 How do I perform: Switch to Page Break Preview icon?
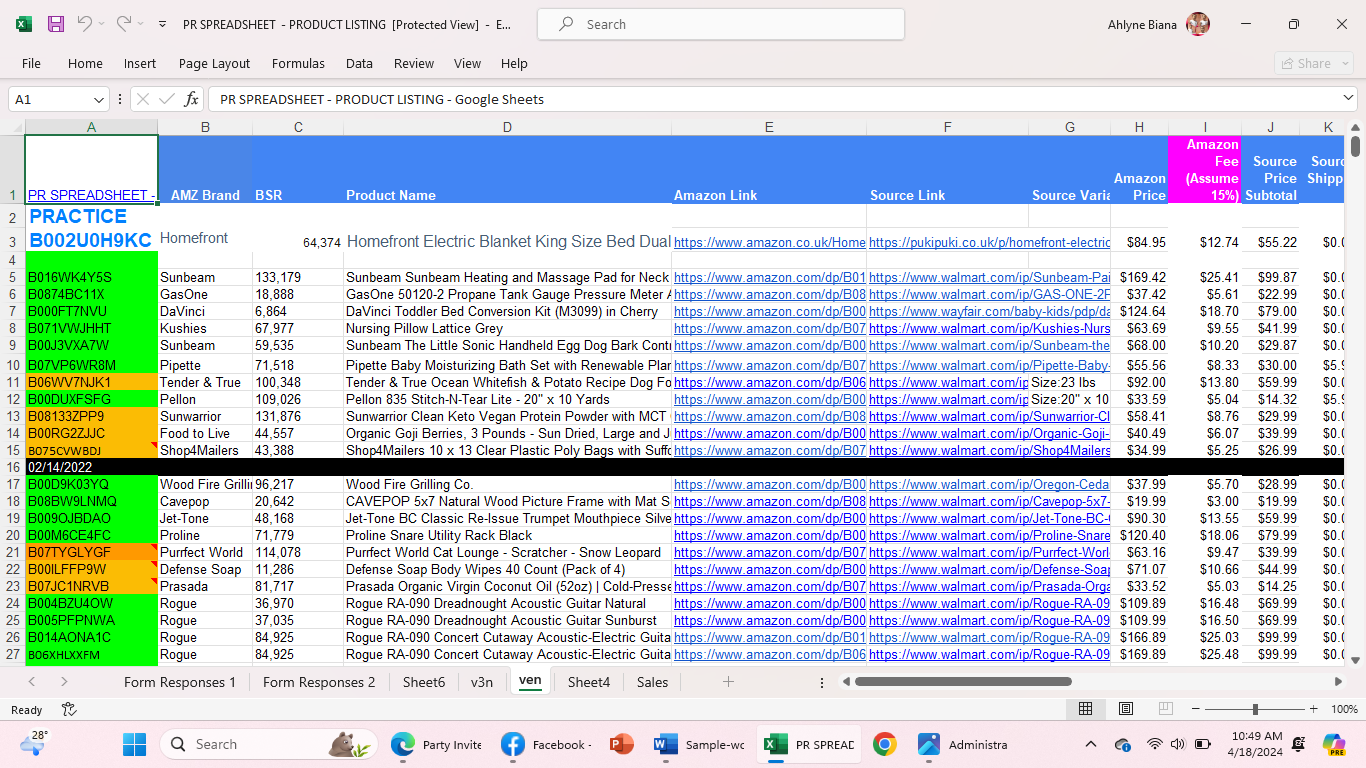tap(1165, 709)
